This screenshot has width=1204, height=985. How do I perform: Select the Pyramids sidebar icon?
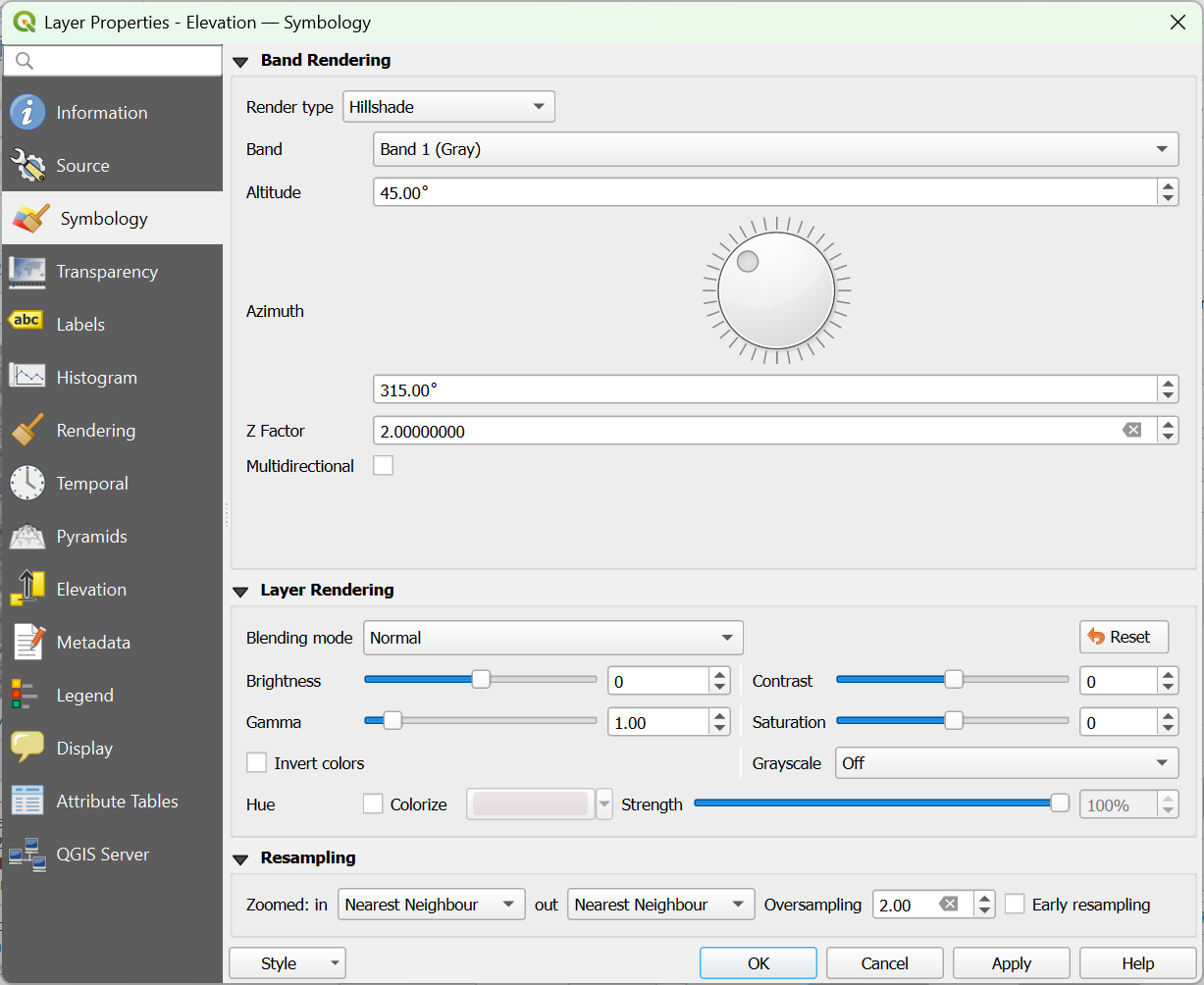(x=26, y=536)
